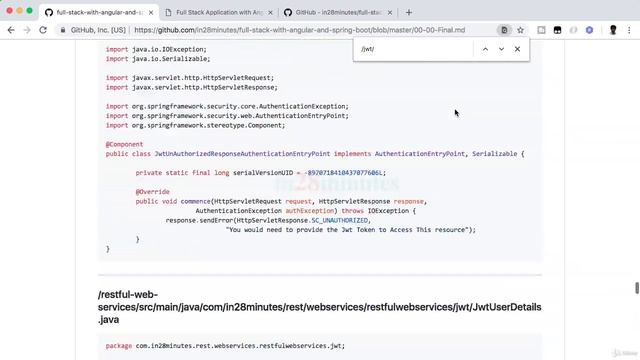This screenshot has width=640, height=360.
Task: Close the find-in-page bar
Action: (517, 49)
